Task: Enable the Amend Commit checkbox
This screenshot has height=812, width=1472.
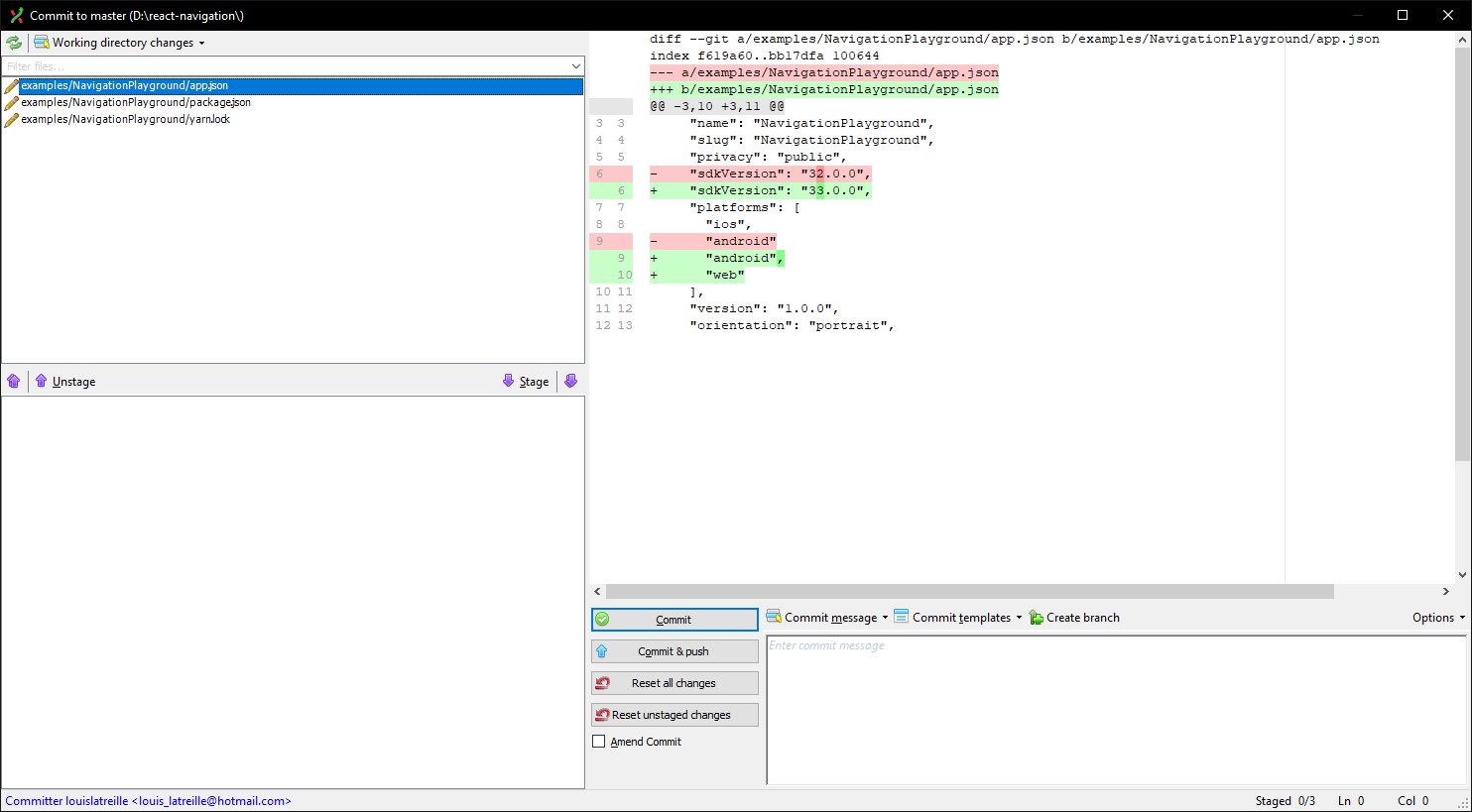Action: (598, 741)
